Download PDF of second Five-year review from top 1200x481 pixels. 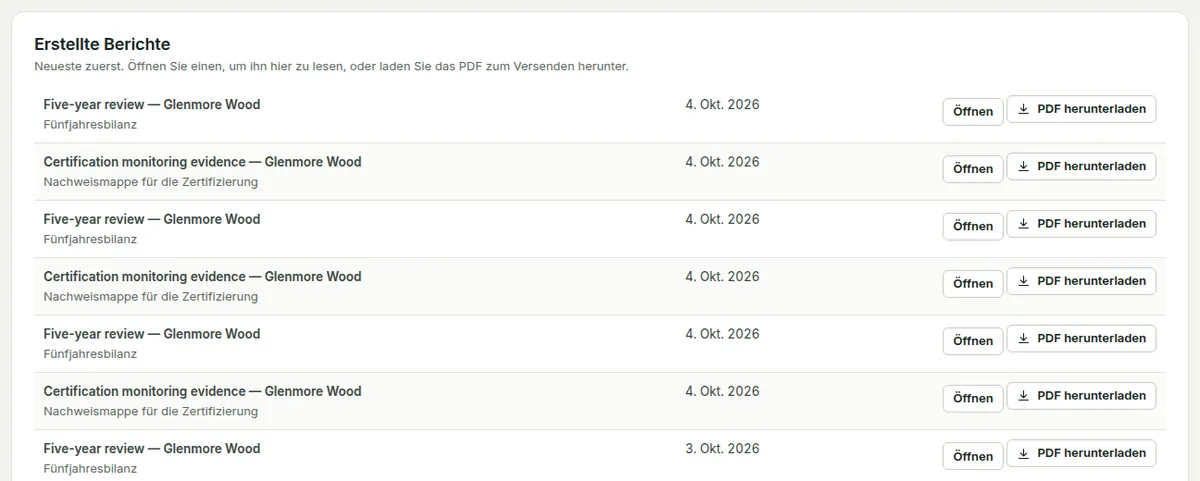pyautogui.click(x=1081, y=224)
